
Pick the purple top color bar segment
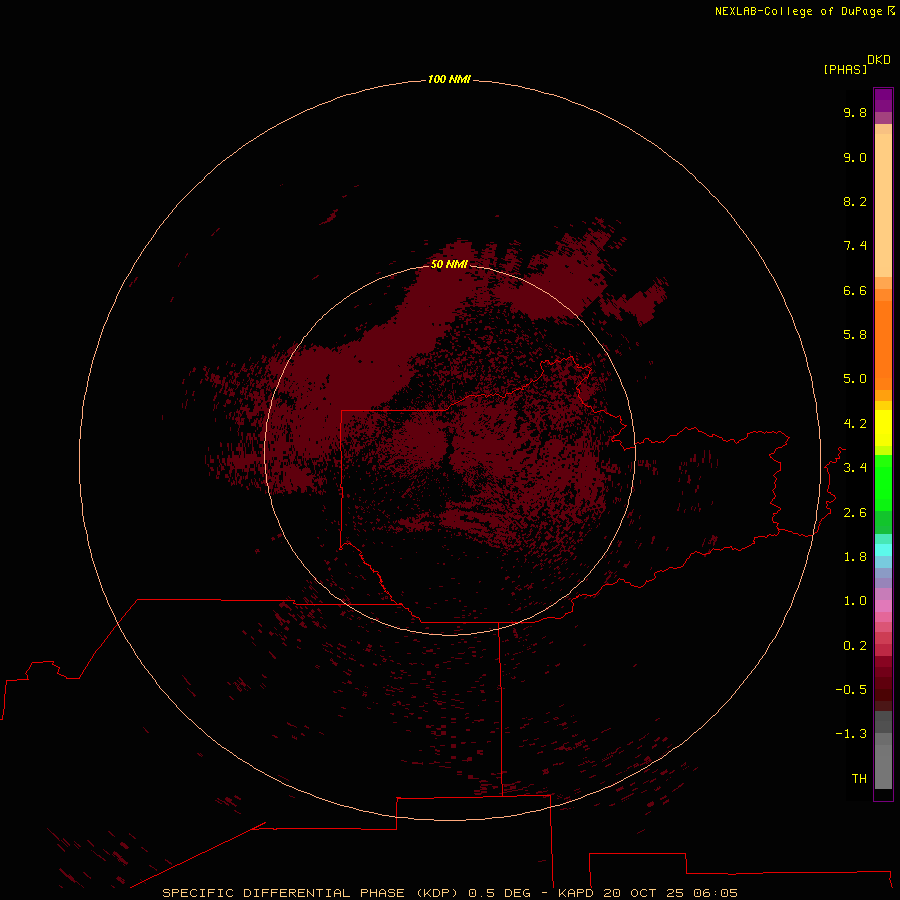click(883, 100)
